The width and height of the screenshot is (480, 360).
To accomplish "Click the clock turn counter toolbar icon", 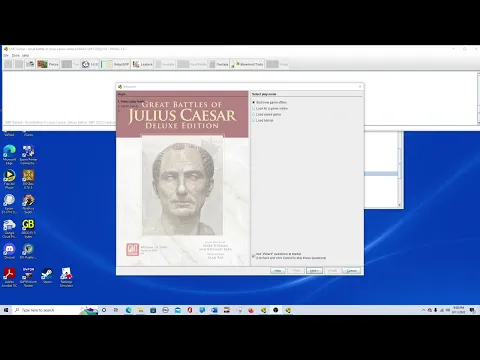I will (x=90, y=64).
